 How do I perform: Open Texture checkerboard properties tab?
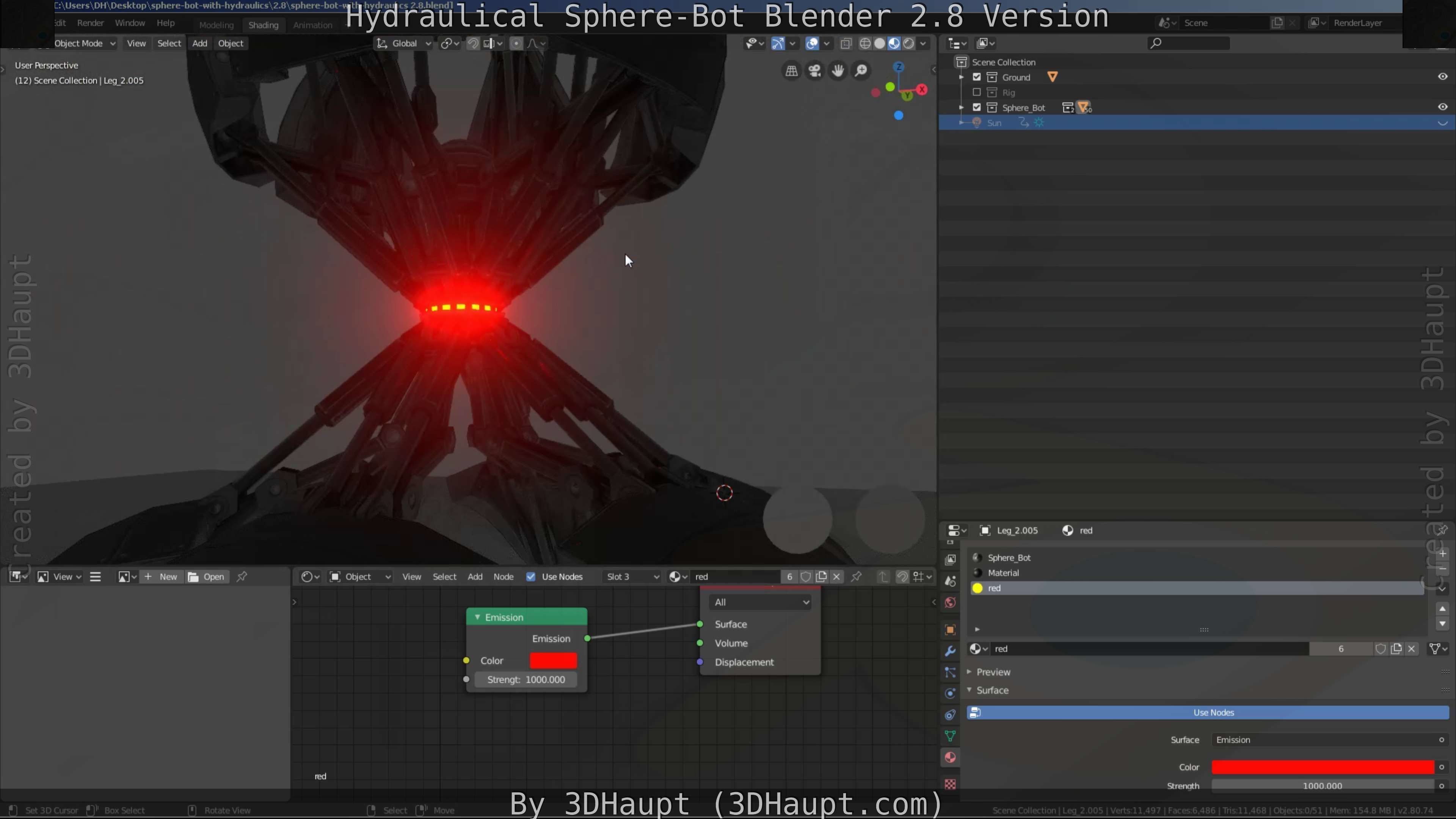click(x=950, y=784)
